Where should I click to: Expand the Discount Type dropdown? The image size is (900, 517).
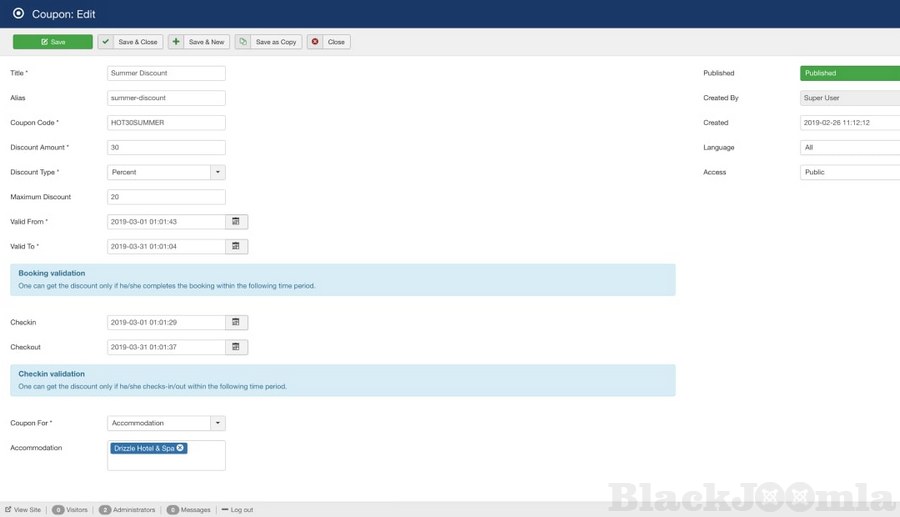(x=218, y=172)
